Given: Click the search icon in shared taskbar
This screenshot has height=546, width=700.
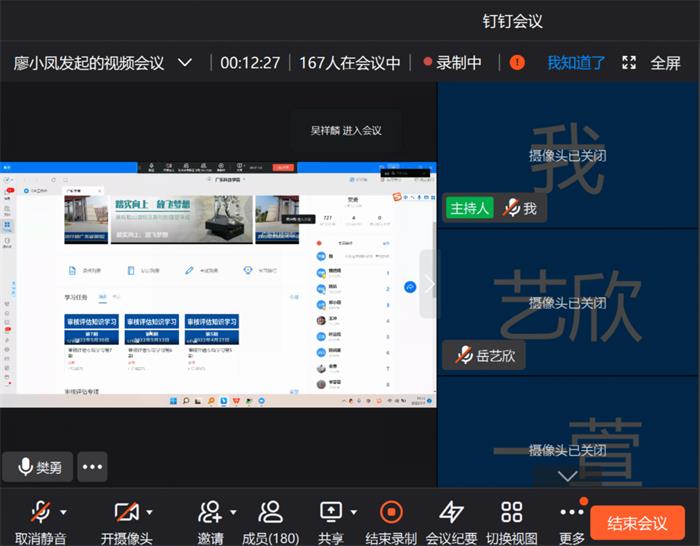Looking at the screenshot, I should pyautogui.click(x=186, y=401).
